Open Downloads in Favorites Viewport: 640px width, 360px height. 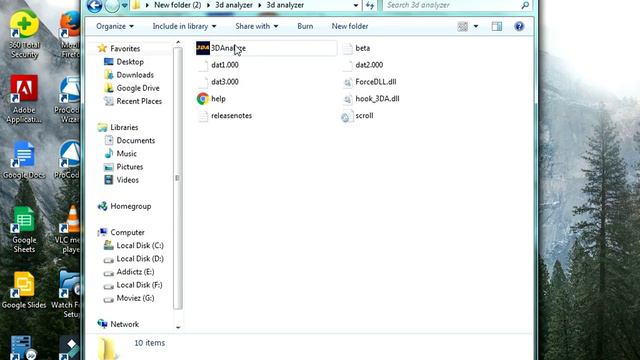pyautogui.click(x=135, y=75)
